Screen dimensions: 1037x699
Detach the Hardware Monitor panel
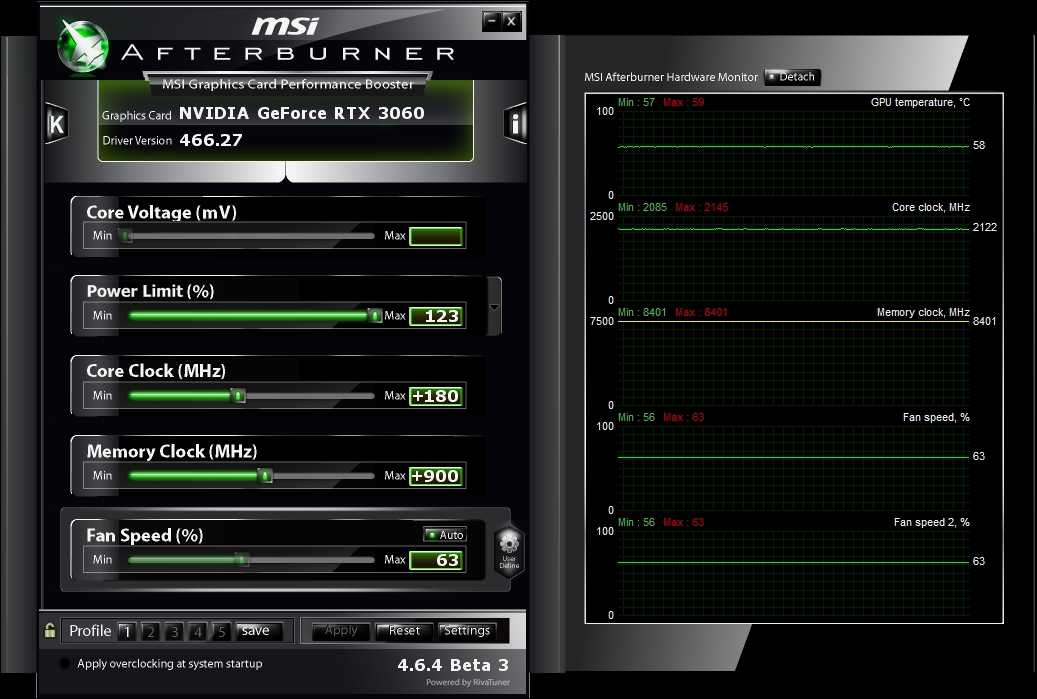[792, 77]
